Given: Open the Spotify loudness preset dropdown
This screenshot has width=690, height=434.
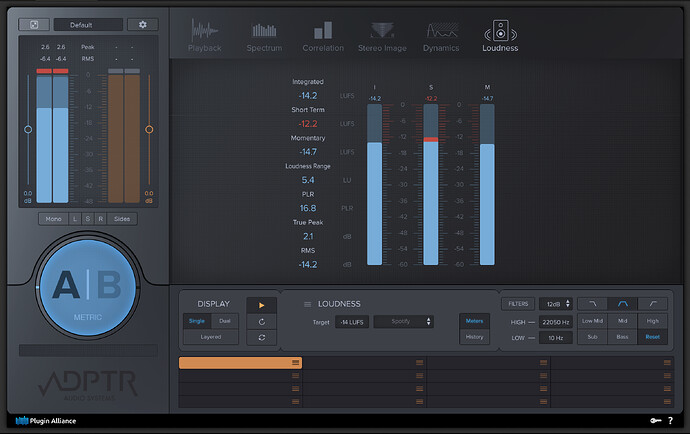Looking at the screenshot, I should click(x=404, y=322).
